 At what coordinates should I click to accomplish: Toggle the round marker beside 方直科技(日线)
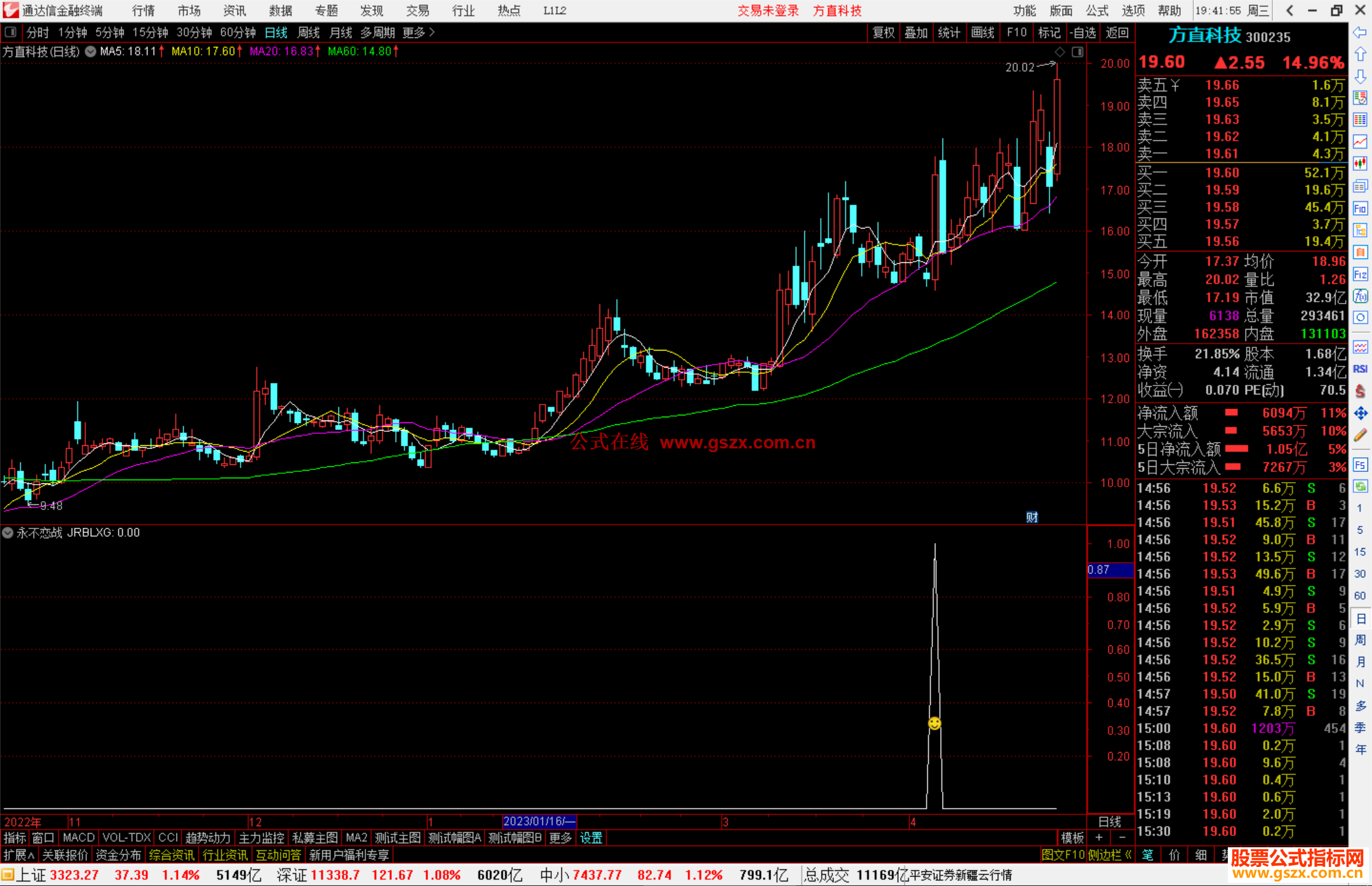tap(90, 51)
